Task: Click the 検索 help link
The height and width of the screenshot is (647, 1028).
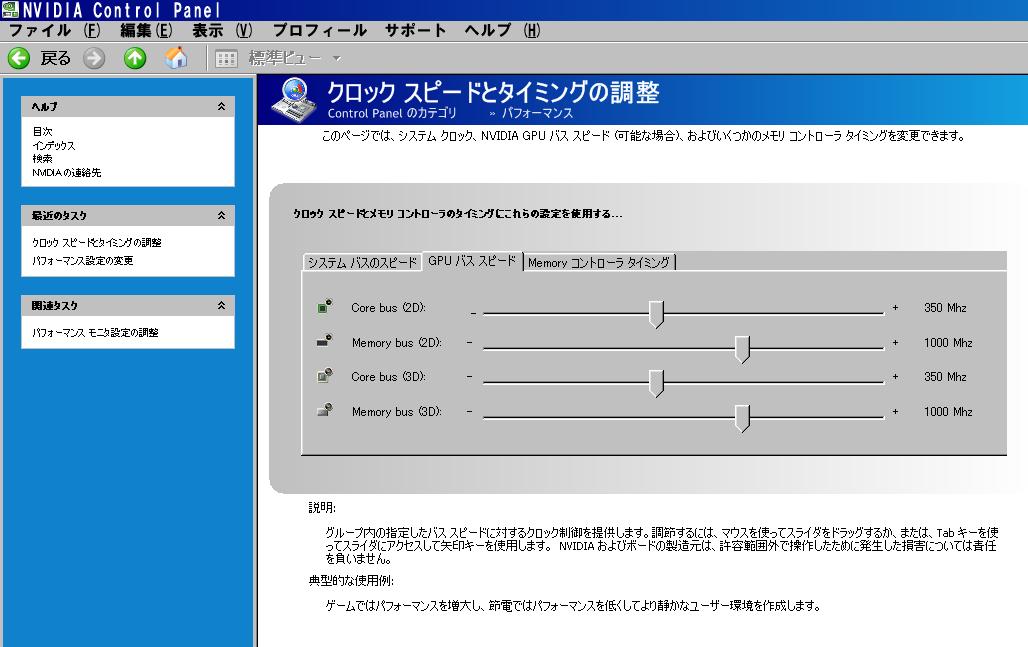Action: point(43,159)
